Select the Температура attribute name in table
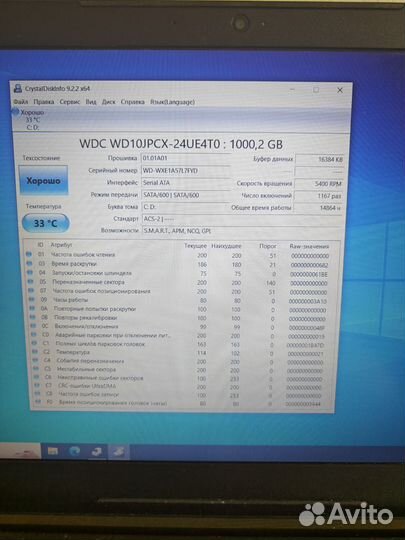The height and width of the screenshot is (540, 405). click(x=73, y=352)
